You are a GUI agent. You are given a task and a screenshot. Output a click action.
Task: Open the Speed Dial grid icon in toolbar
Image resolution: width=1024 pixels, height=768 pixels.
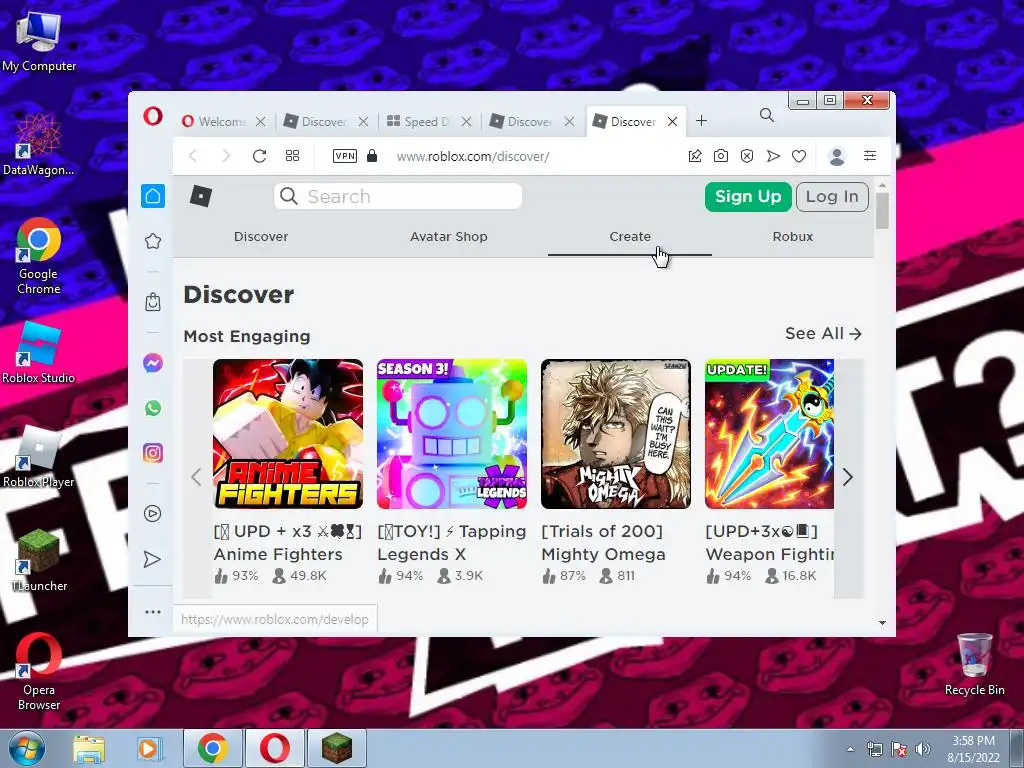coord(293,156)
